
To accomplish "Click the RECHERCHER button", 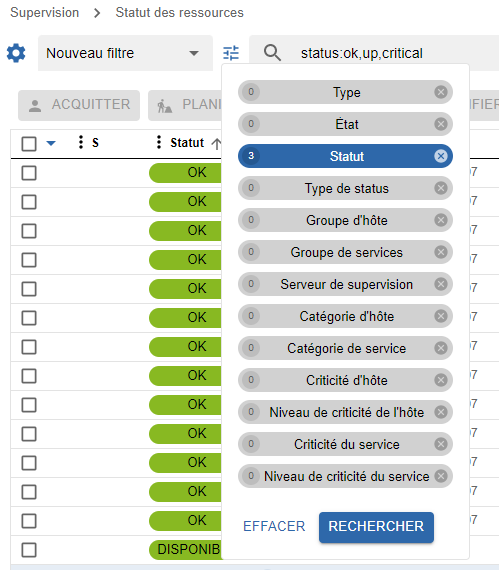I will (376, 527).
